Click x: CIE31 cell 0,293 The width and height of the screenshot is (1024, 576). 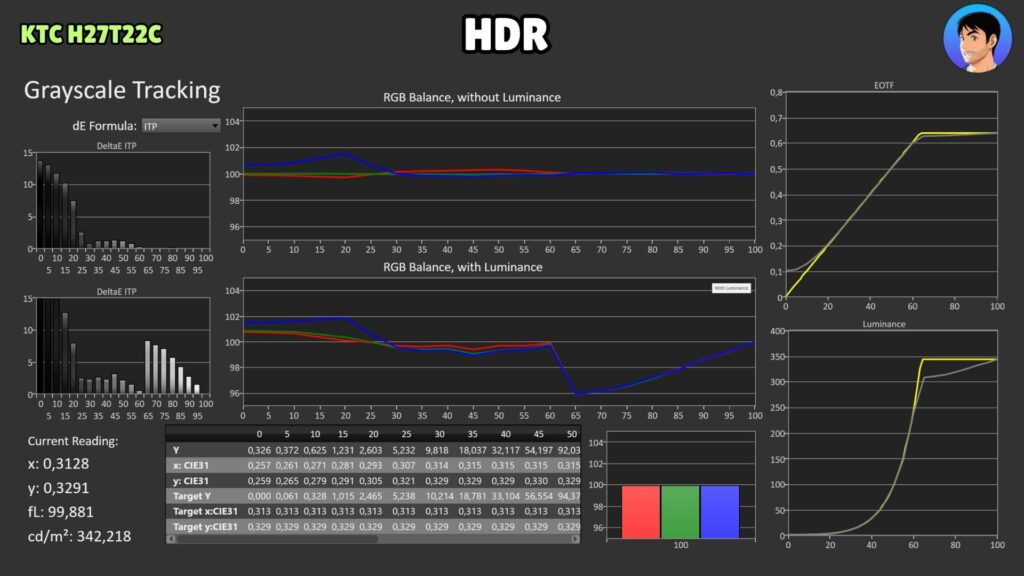(371, 465)
